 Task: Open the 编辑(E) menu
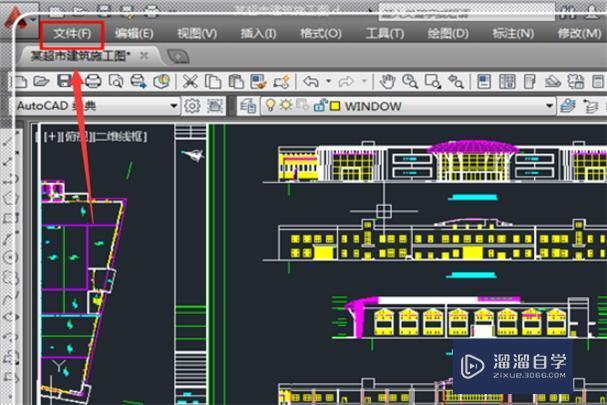coord(134,34)
